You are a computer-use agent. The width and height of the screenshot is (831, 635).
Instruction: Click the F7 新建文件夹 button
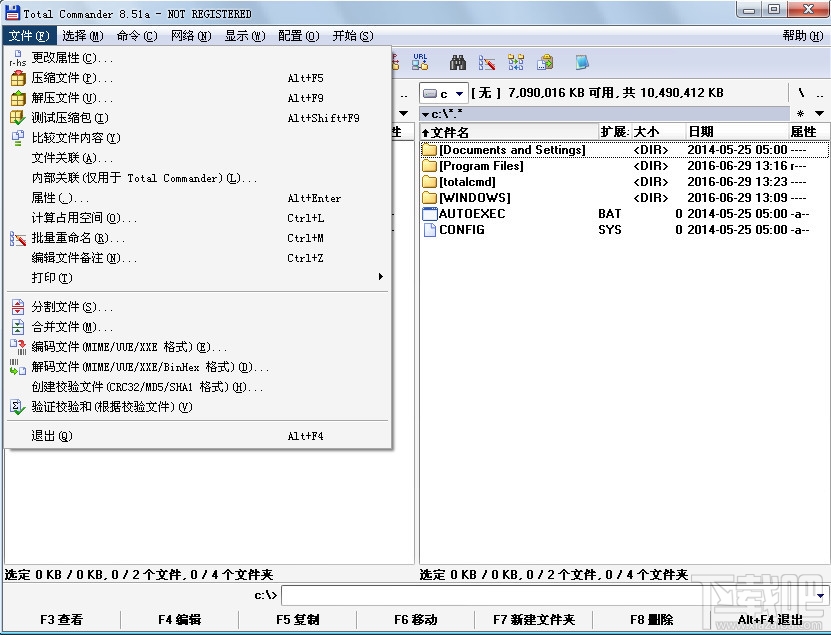(x=534, y=620)
